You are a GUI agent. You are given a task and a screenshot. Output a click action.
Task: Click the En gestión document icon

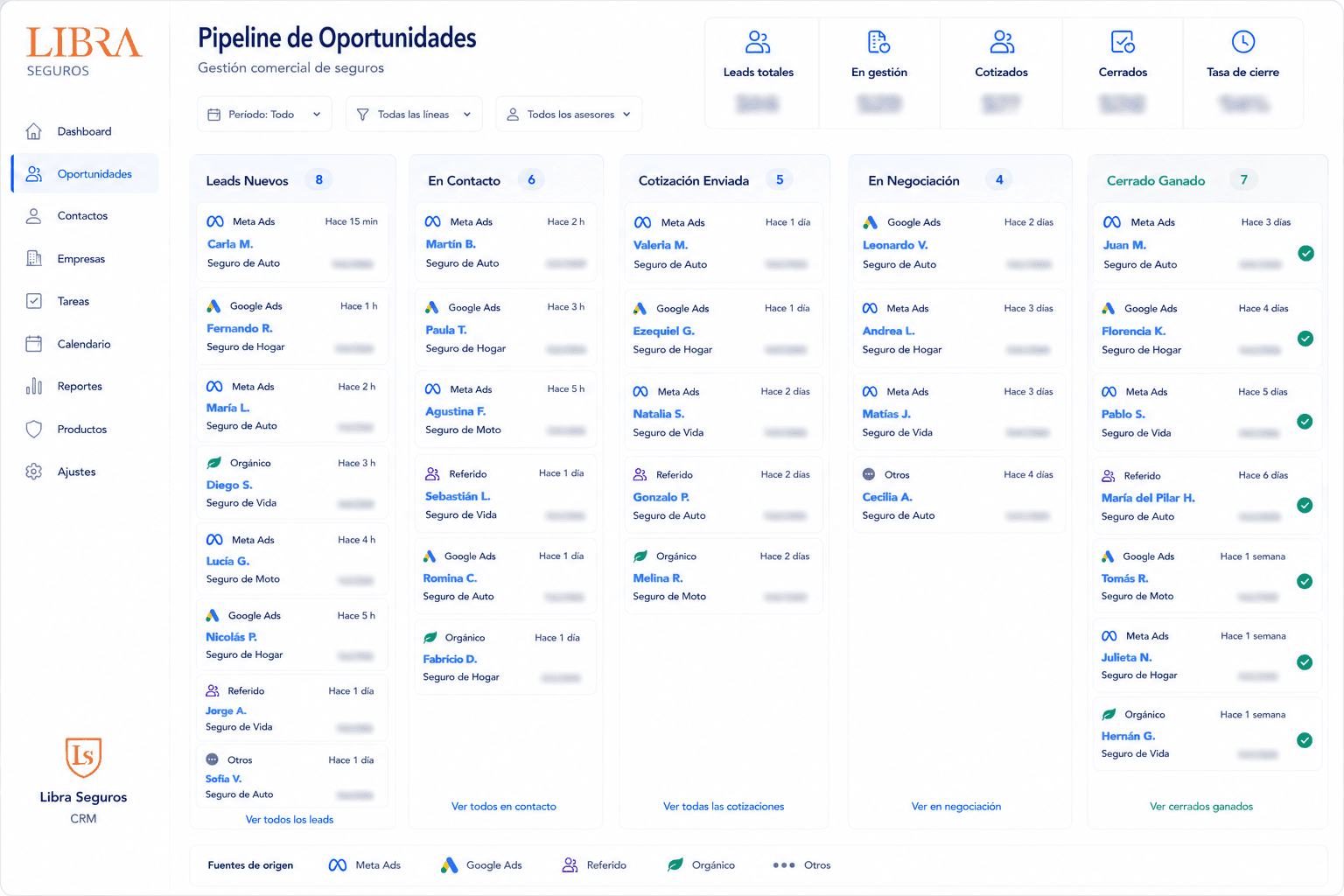tap(878, 41)
